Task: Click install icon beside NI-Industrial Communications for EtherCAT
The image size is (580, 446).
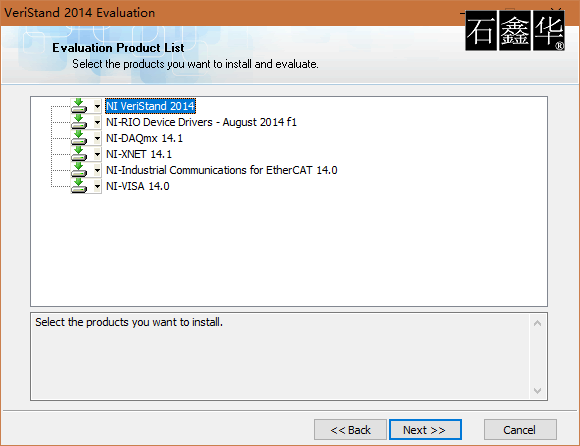Action: [79, 170]
